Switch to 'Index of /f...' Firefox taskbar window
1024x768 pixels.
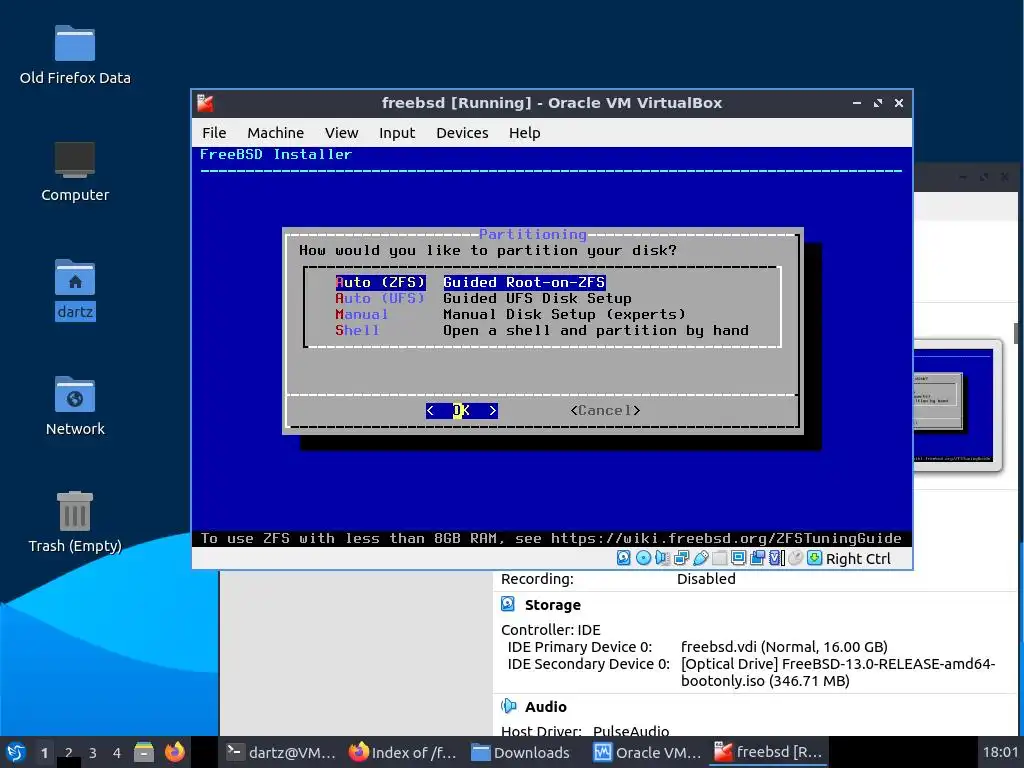[402, 752]
